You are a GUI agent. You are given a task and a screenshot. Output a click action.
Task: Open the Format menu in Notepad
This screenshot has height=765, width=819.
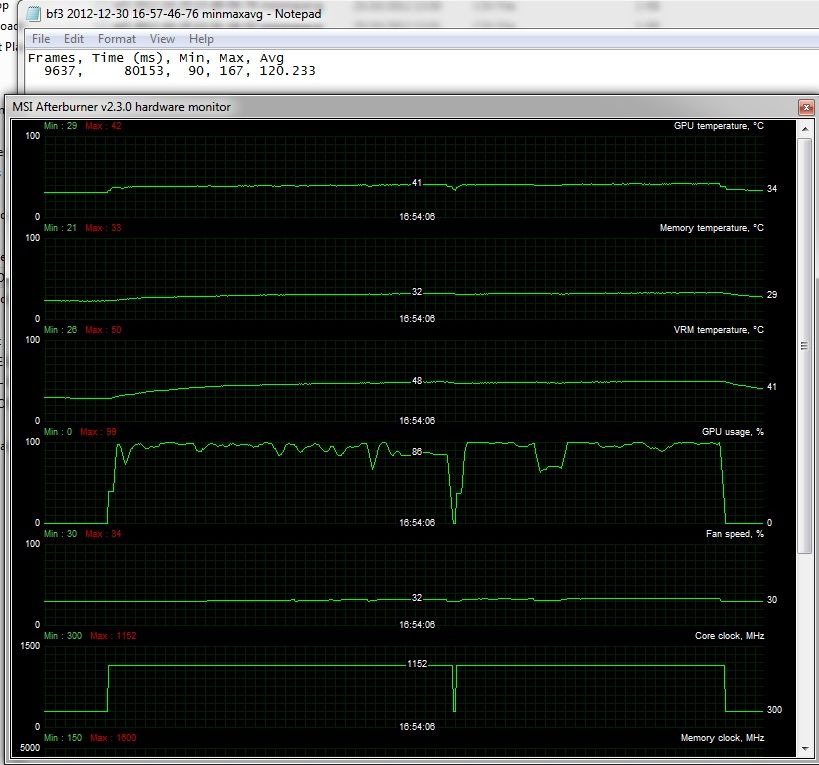click(116, 39)
